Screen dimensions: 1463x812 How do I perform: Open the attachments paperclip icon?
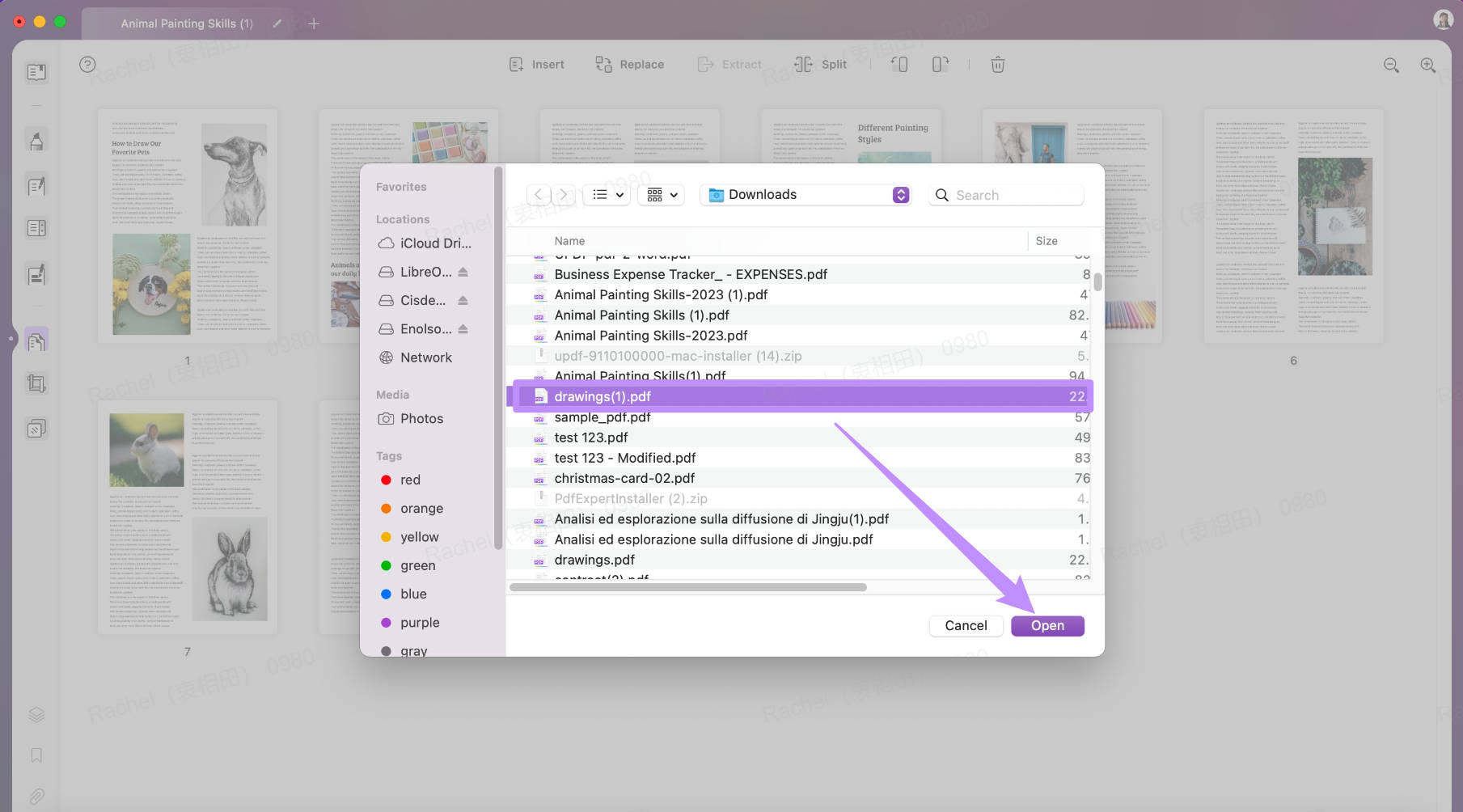36,796
